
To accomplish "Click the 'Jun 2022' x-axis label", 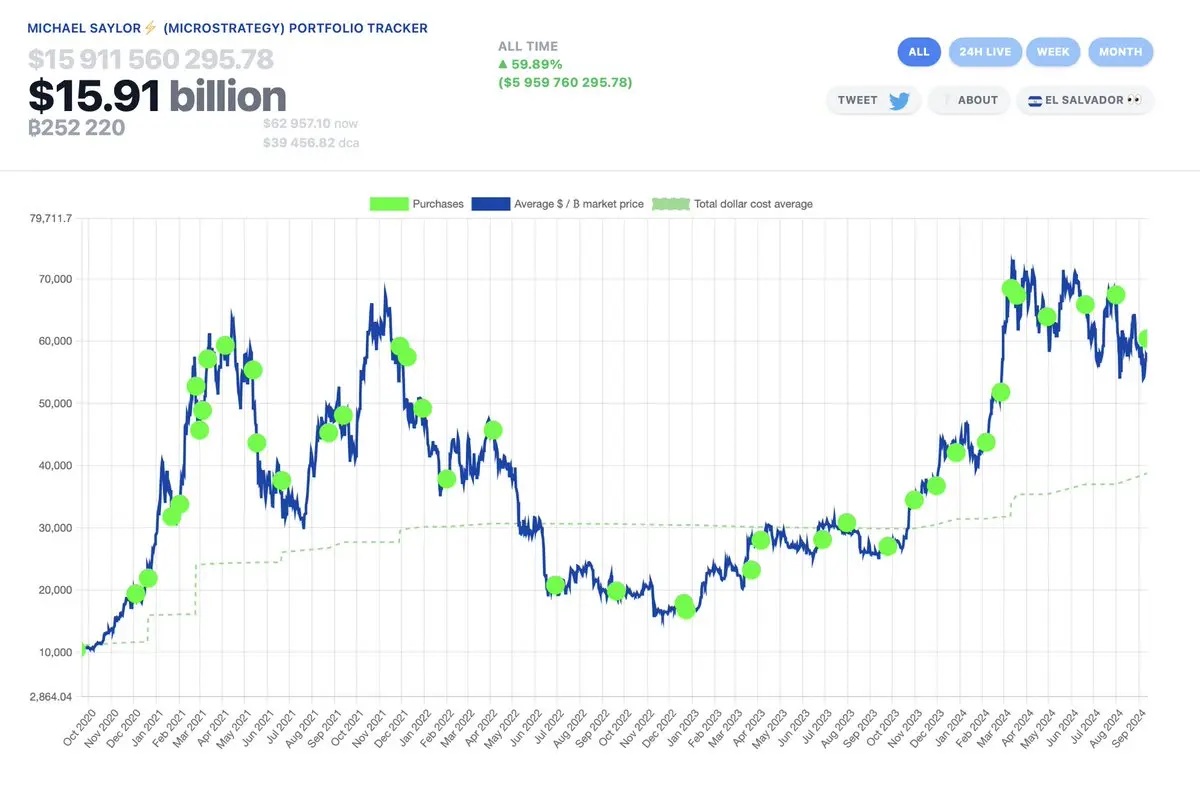I will coord(525,727).
